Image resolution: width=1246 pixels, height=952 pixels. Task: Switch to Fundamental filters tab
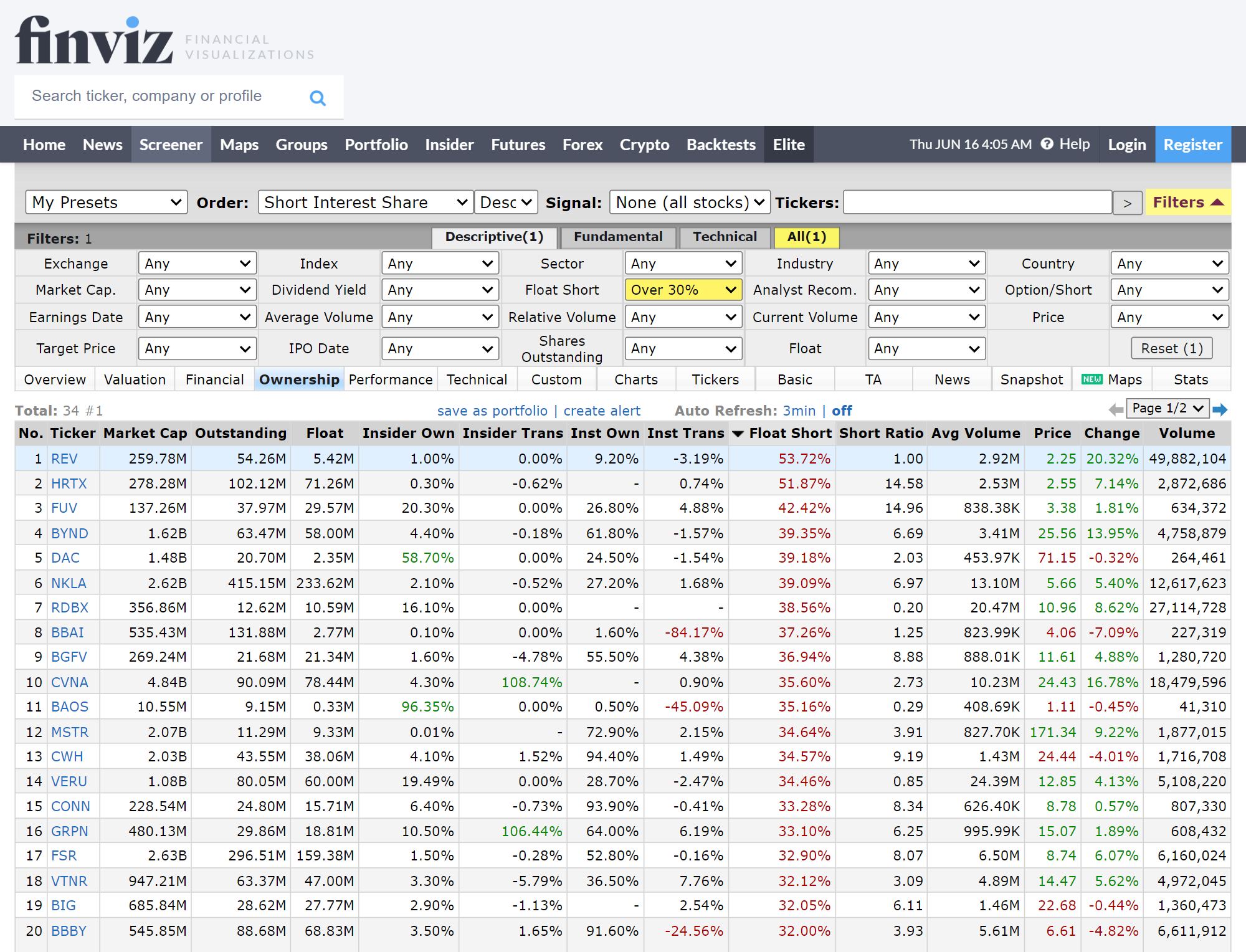618,237
